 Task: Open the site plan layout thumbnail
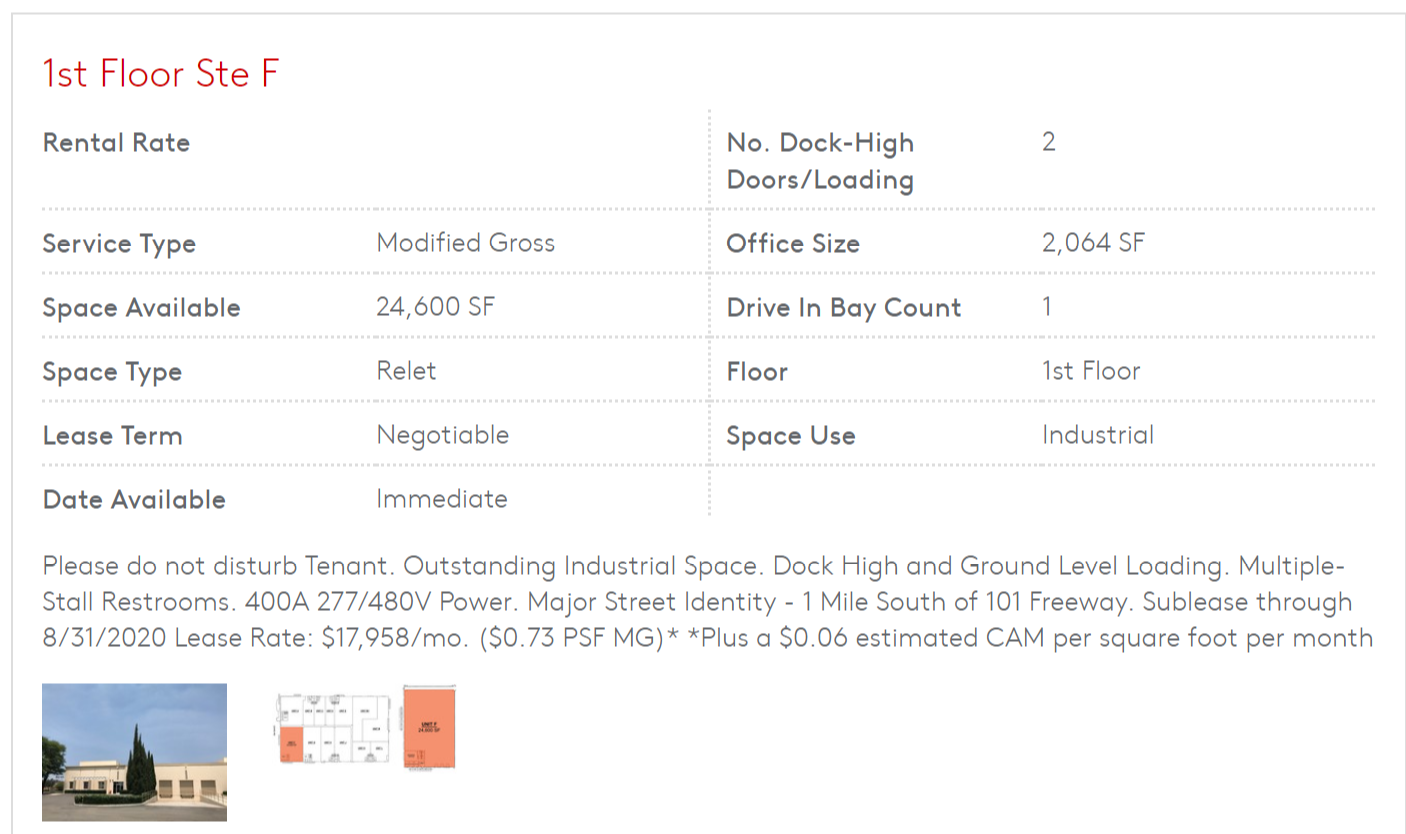pyautogui.click(x=332, y=729)
